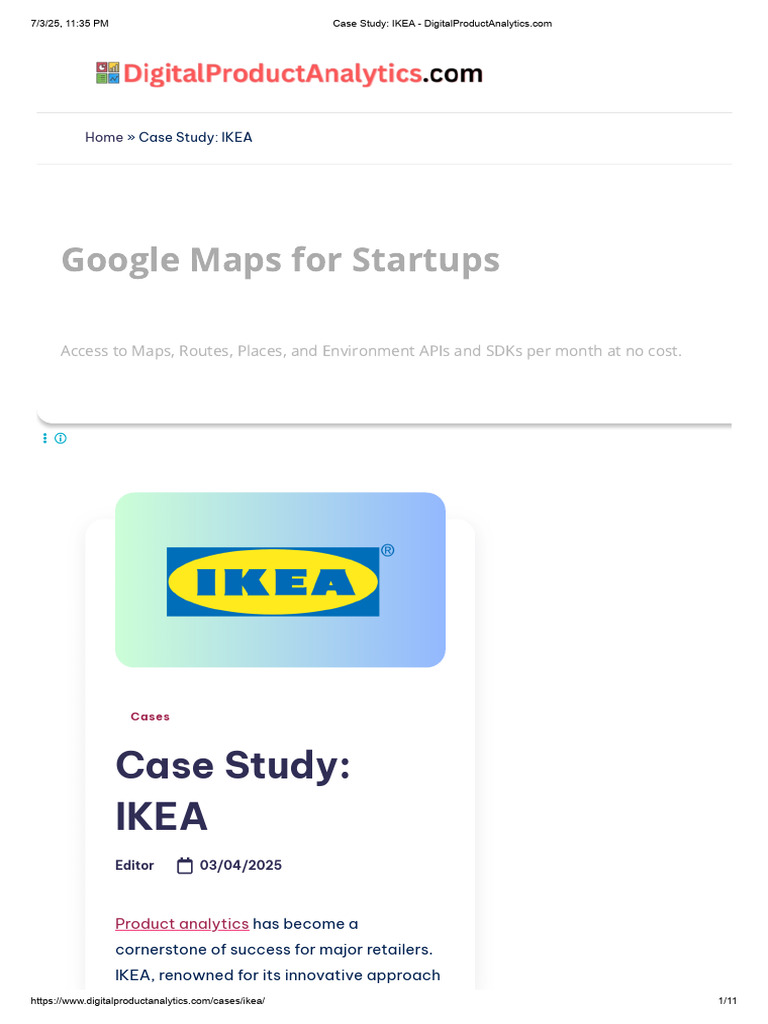Click the DigitalProductAnalytics colored squares logo icon
This screenshot has height=1024, width=768.
[108, 73]
